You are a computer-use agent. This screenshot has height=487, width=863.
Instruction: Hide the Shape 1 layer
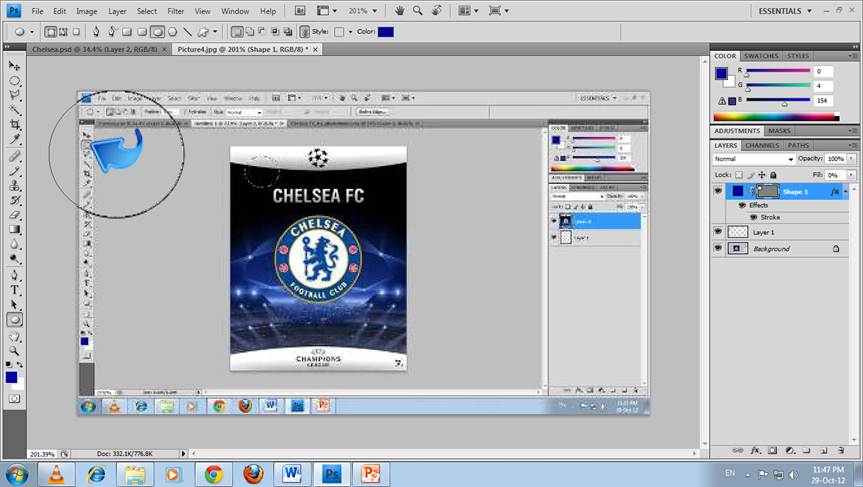pos(718,191)
